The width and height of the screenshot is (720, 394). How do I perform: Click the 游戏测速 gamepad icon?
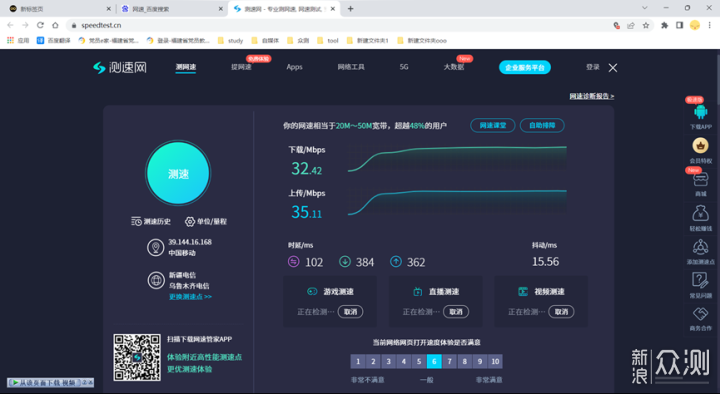(312, 292)
